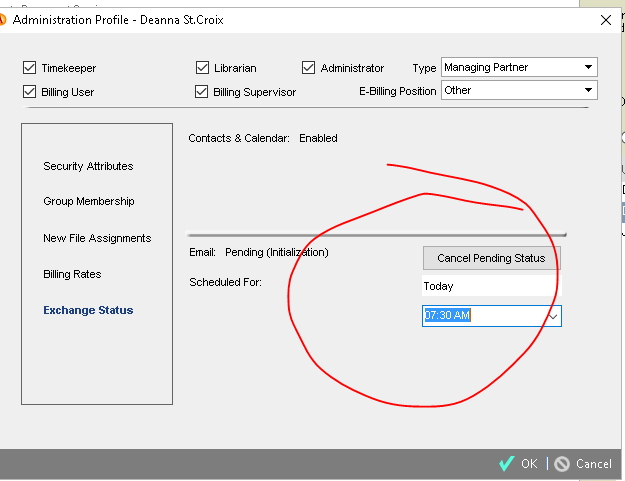Click the Cancel label at bottom
Screen dimensions: 625x481
(594, 463)
